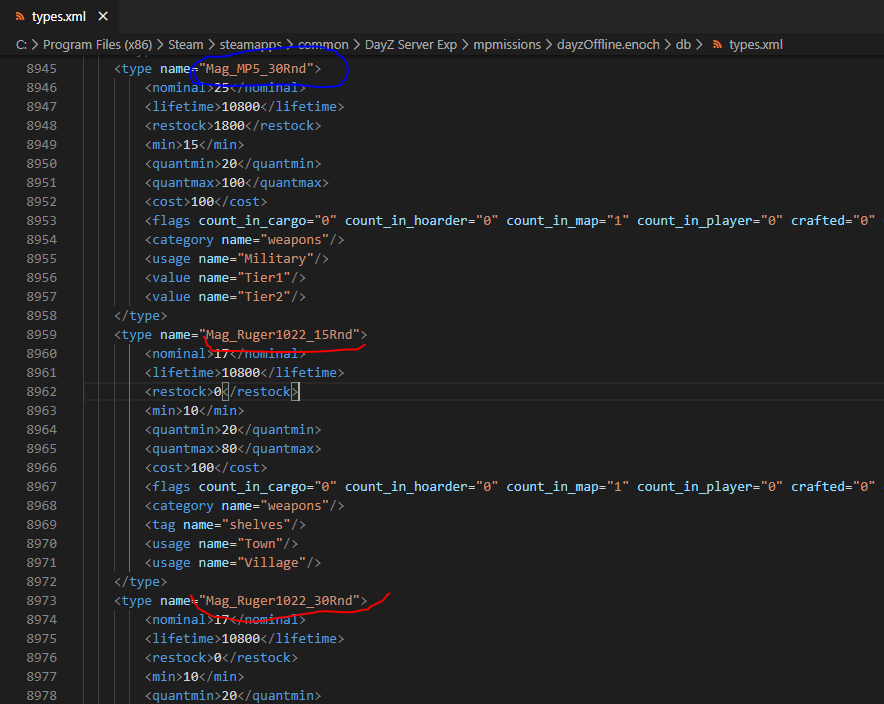This screenshot has height=704, width=884.
Task: Click the nominal tag on line 8960
Action: (226, 353)
